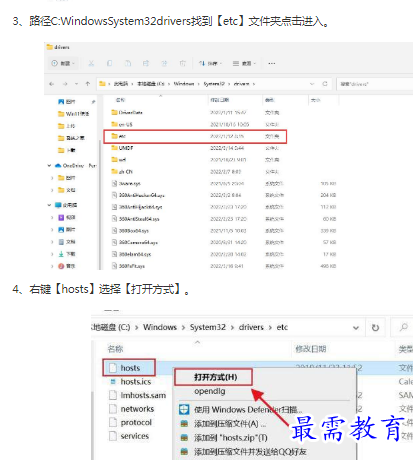Screen dimensions: 413x460
Task: Select the This PC monitor icon
Action: 58,205
